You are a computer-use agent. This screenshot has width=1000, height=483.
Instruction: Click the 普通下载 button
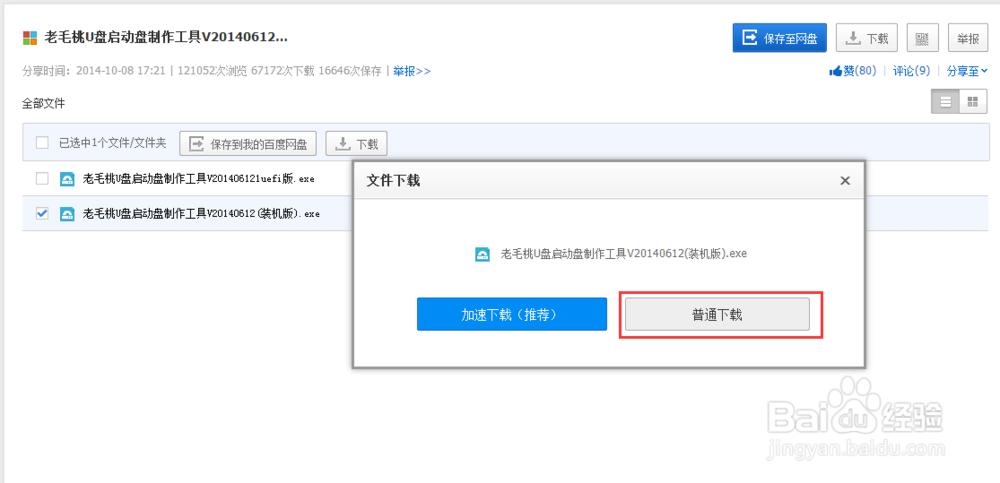tap(717, 315)
